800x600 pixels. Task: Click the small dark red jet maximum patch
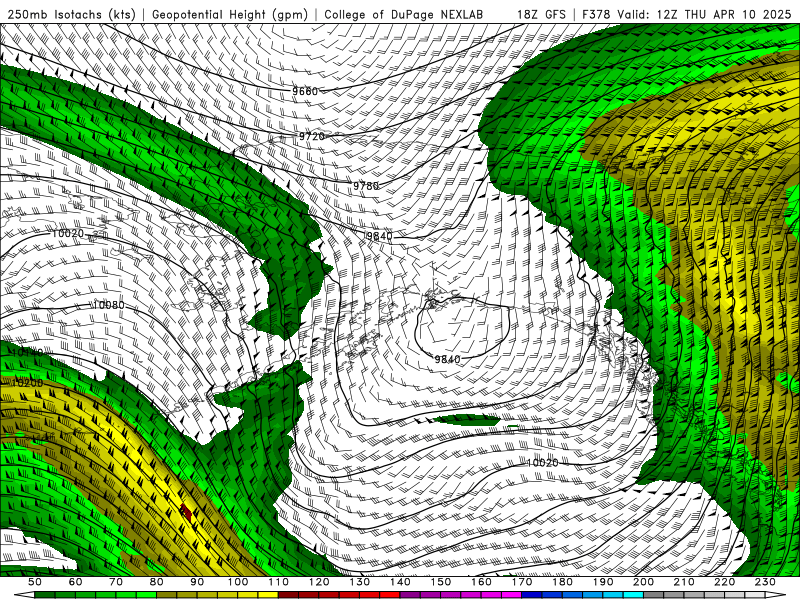[186, 512]
